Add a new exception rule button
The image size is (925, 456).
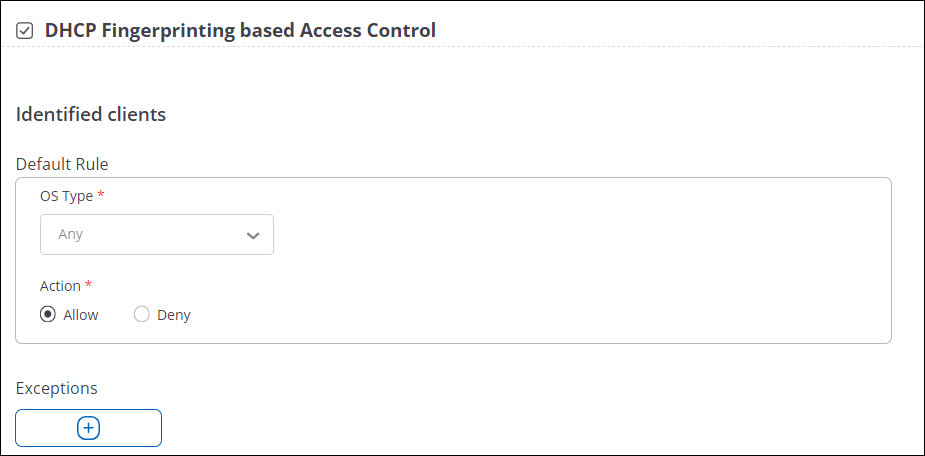coord(88,428)
